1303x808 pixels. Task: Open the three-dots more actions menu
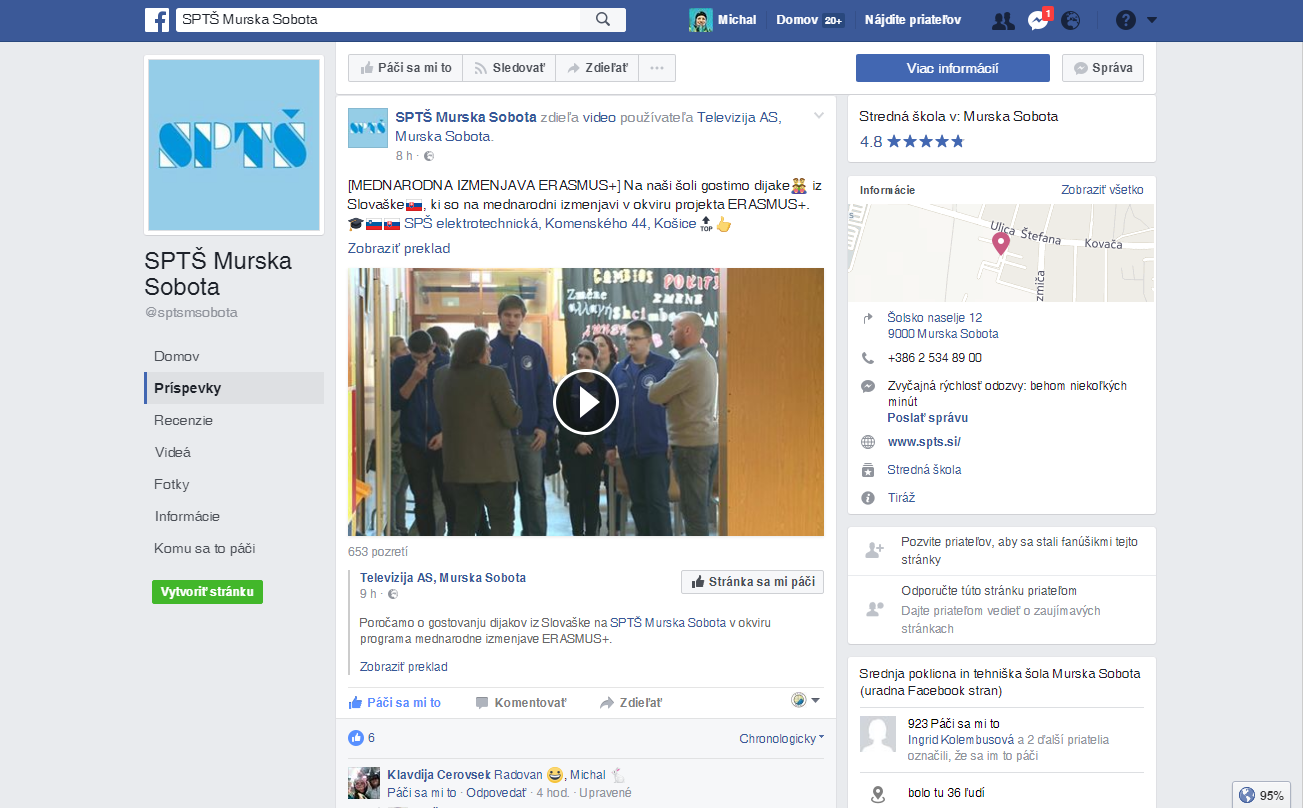(x=657, y=68)
